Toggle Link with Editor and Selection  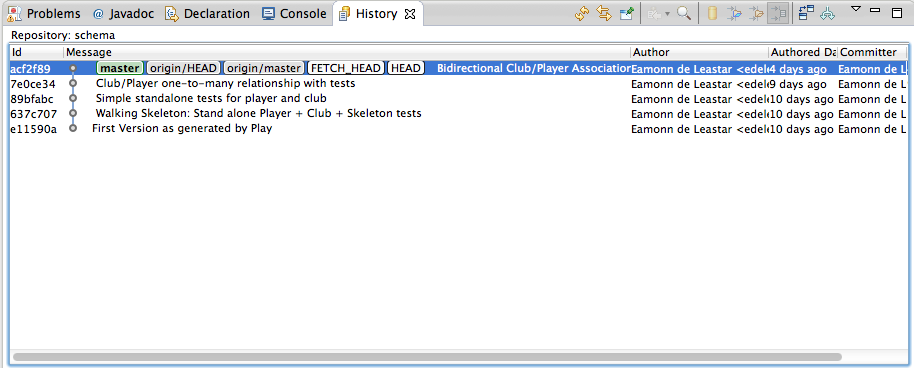pos(604,13)
